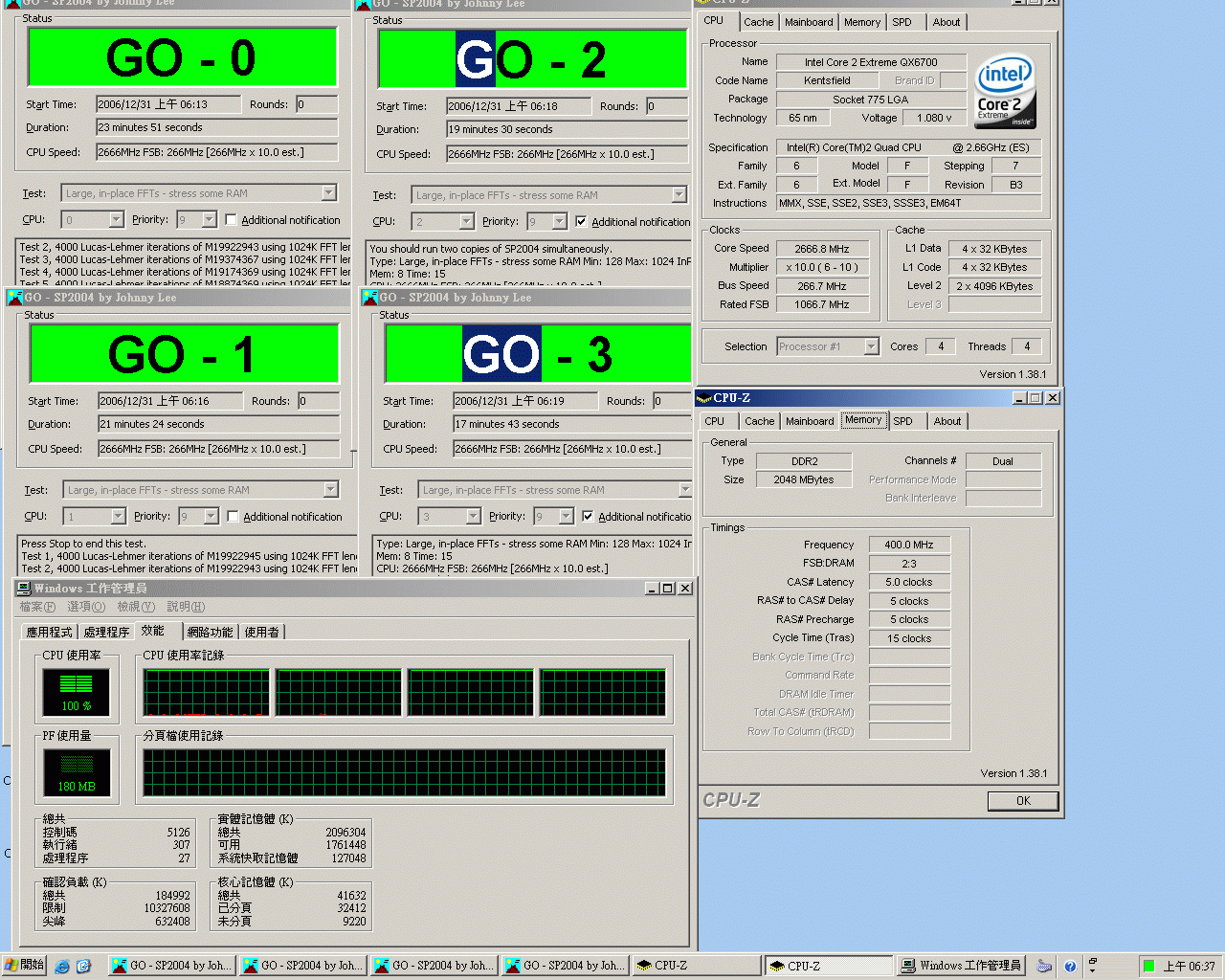This screenshot has width=1225, height=980.
Task: Open SPD tab in CPU-Z Memory window
Action: click(x=902, y=421)
